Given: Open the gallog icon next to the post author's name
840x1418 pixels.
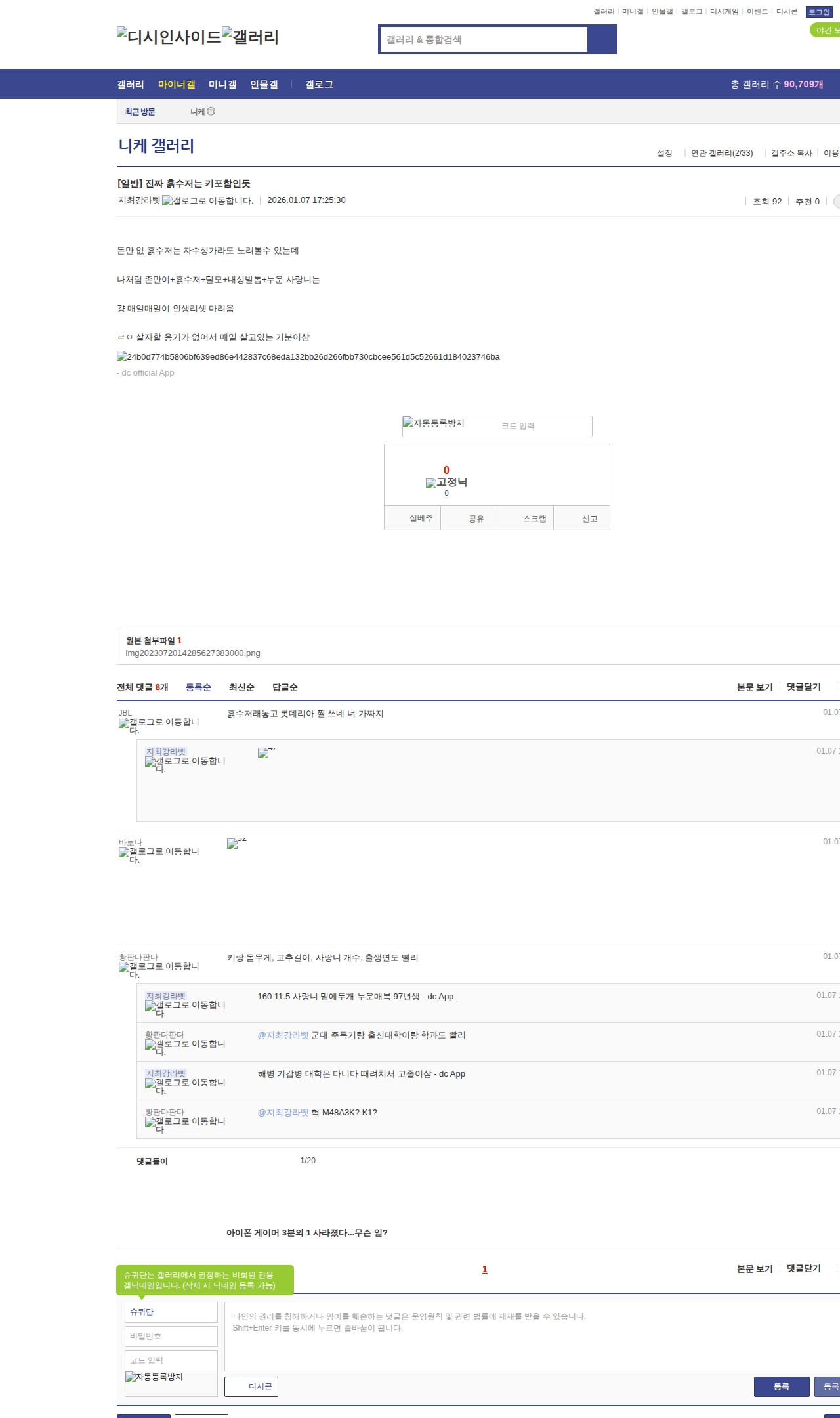Looking at the screenshot, I should [207, 201].
